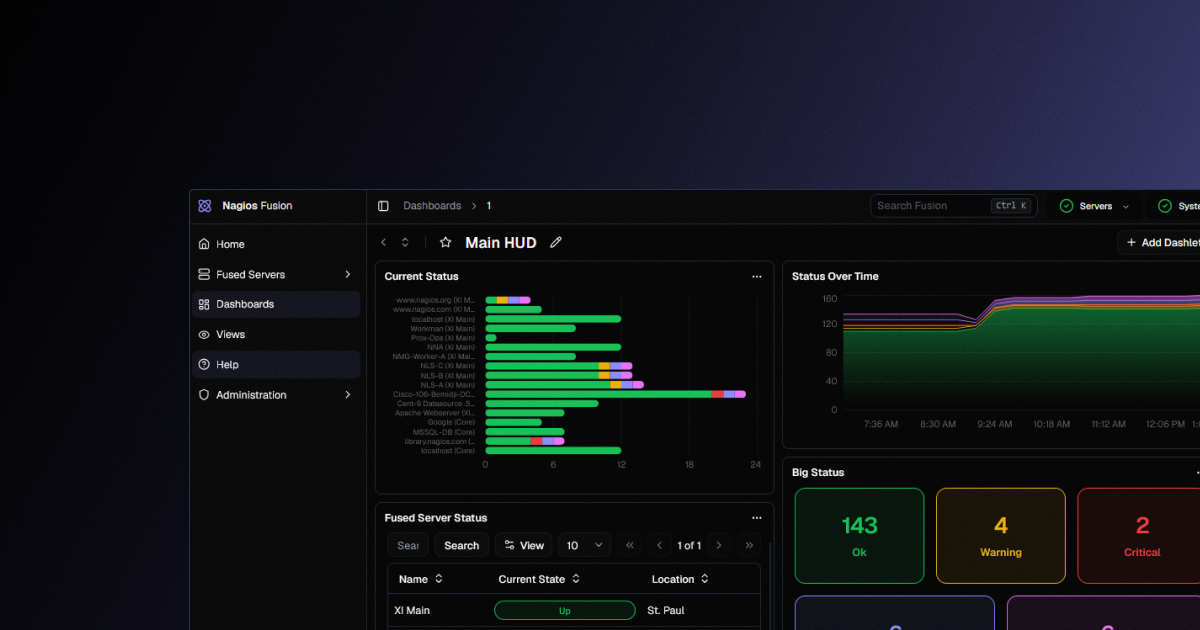Open Fused Servers in the sidebar
Screen dimensions: 1200x630
(276, 274)
